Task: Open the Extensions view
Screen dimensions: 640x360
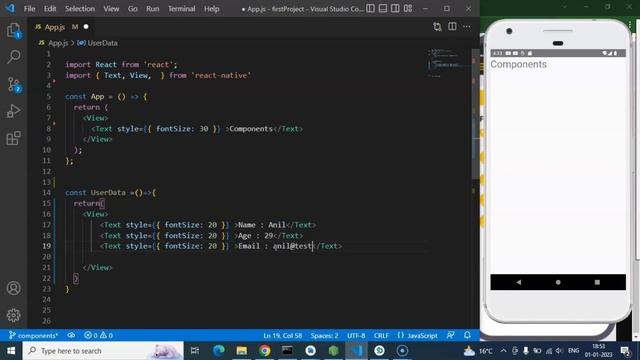Action: click(13, 138)
